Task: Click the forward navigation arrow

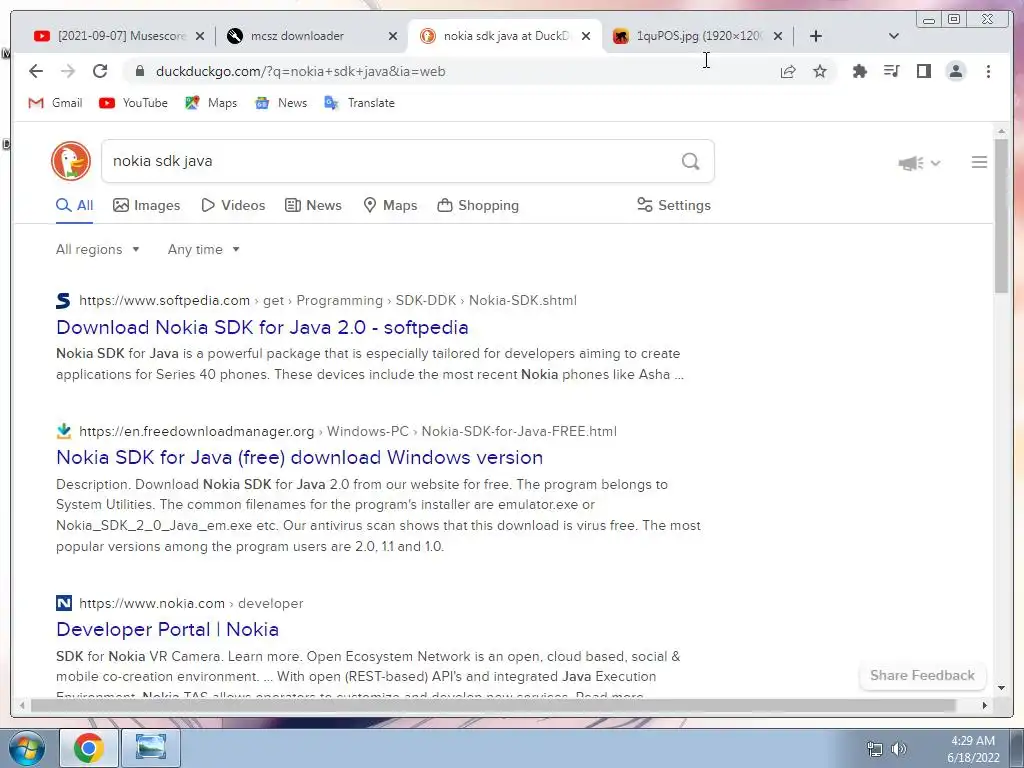Action: tap(68, 71)
